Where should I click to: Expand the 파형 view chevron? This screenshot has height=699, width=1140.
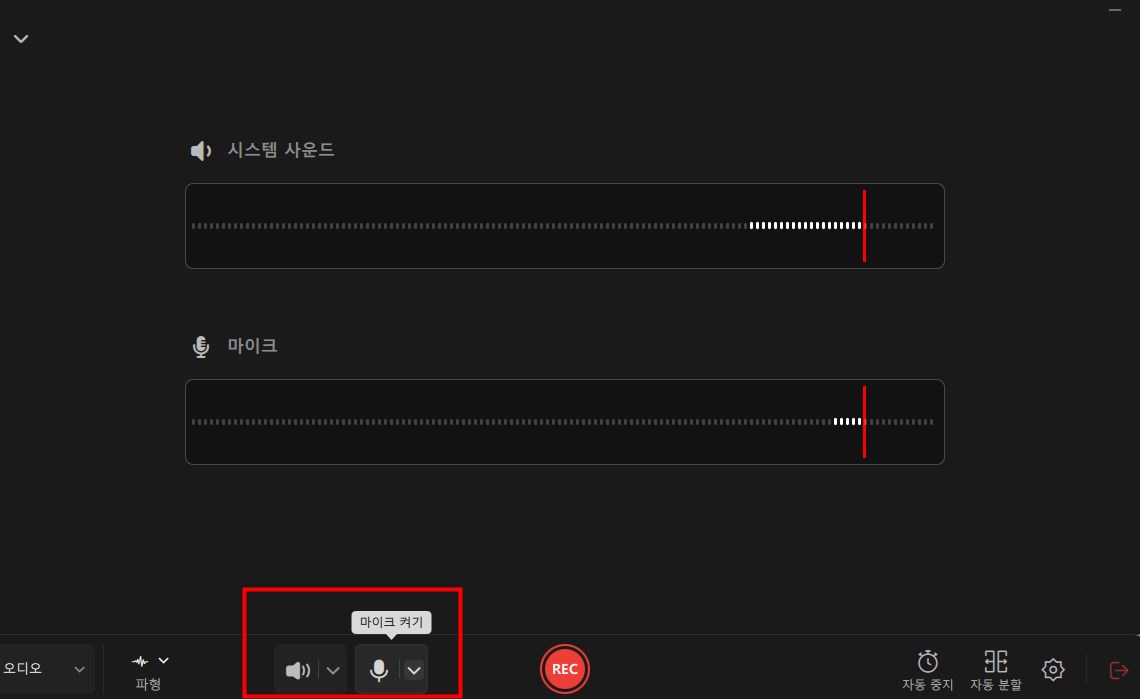click(164, 660)
